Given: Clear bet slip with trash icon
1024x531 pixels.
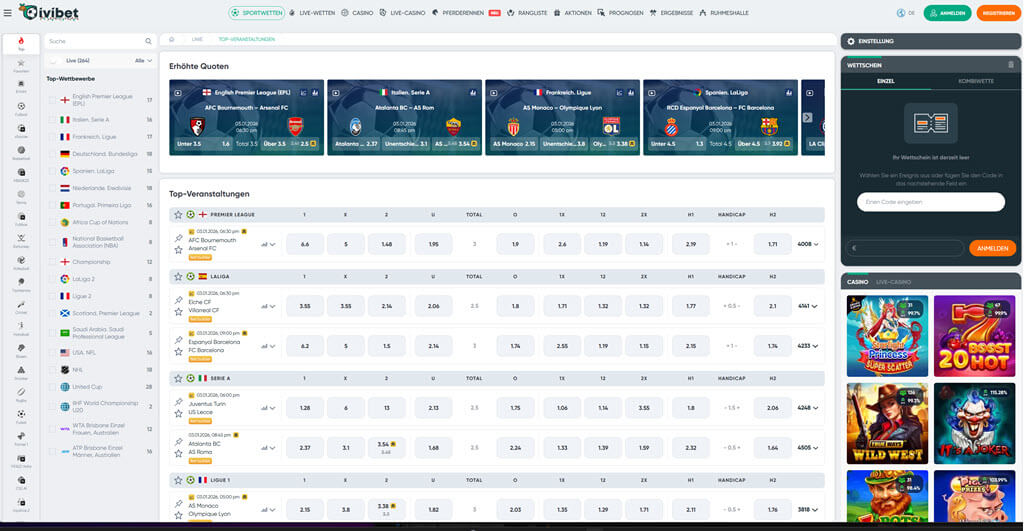Looking at the screenshot, I should pyautogui.click(x=1011, y=65).
